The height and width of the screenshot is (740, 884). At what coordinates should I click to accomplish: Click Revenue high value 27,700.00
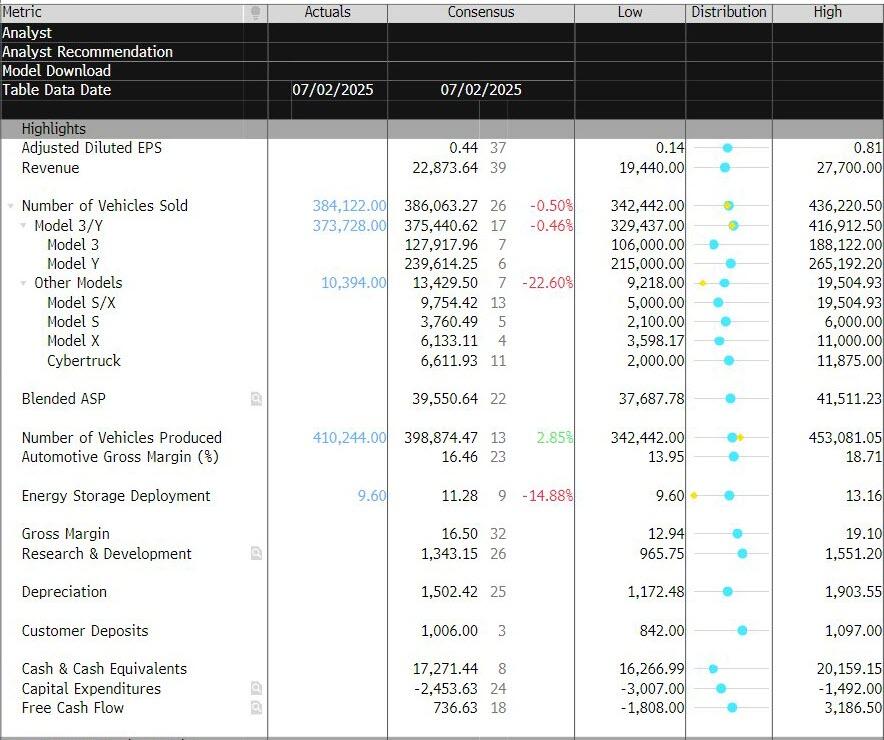click(849, 168)
